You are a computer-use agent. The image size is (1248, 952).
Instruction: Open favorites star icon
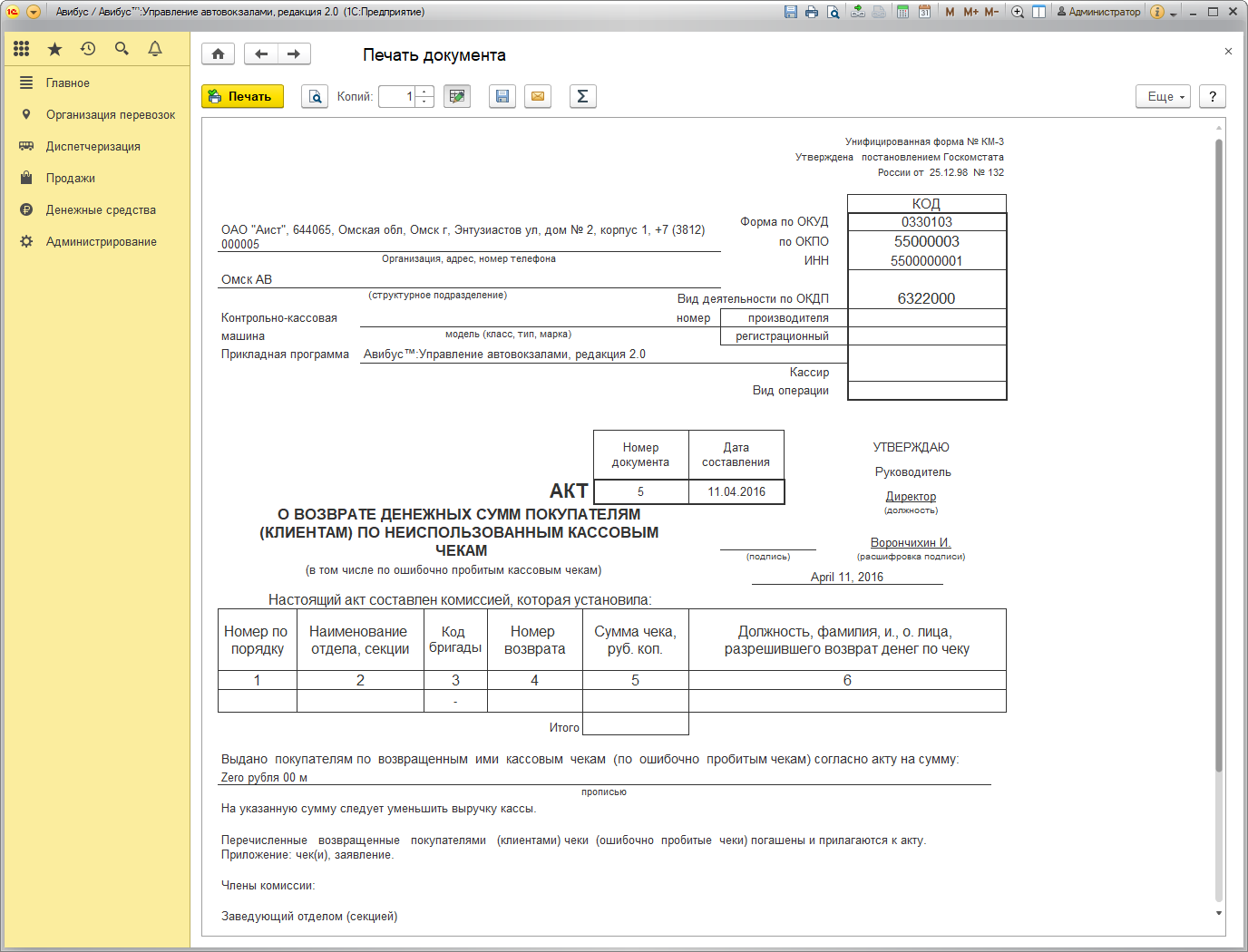coord(54,49)
